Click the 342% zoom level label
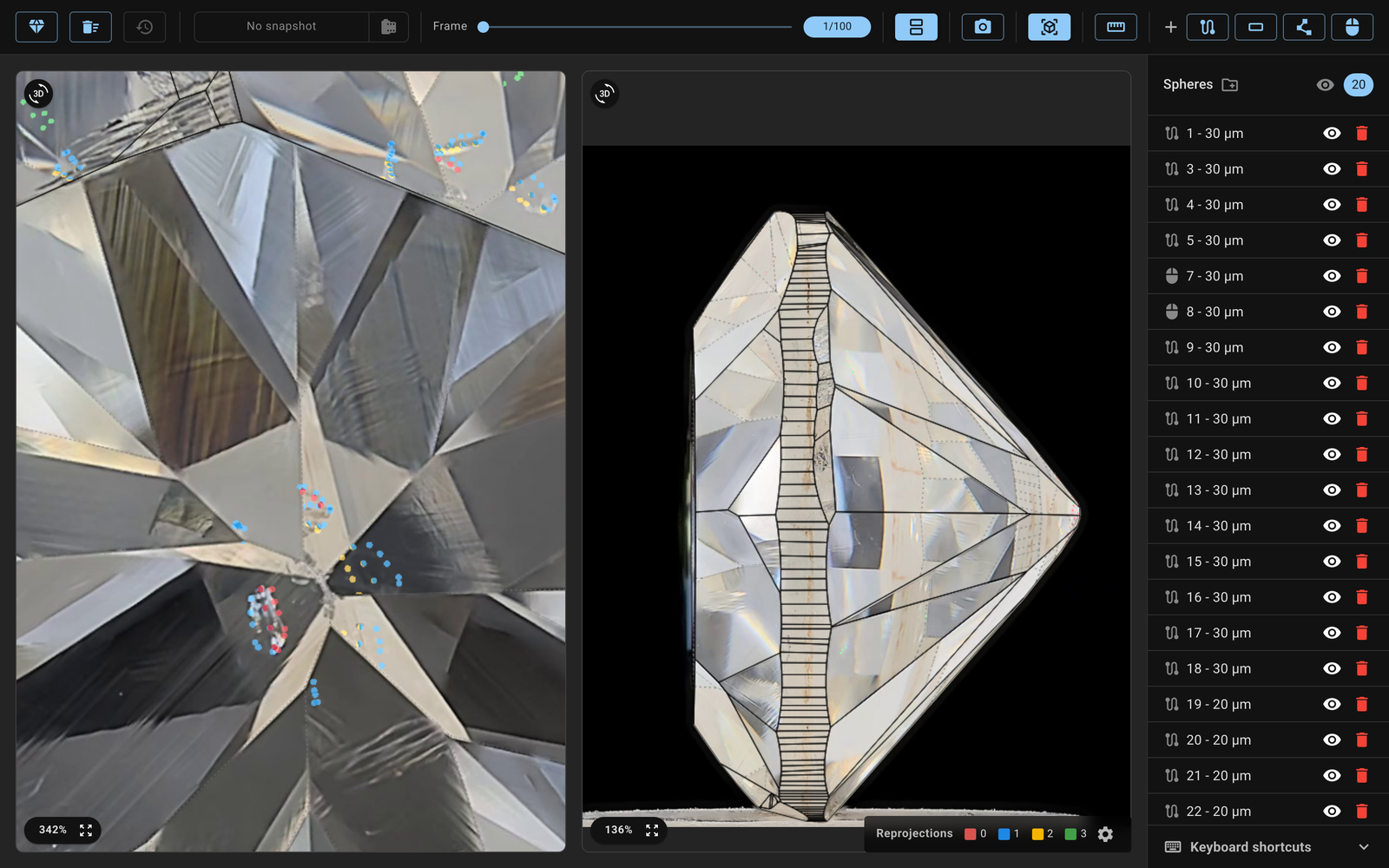Viewport: 1389px width, 868px height. coord(53,831)
